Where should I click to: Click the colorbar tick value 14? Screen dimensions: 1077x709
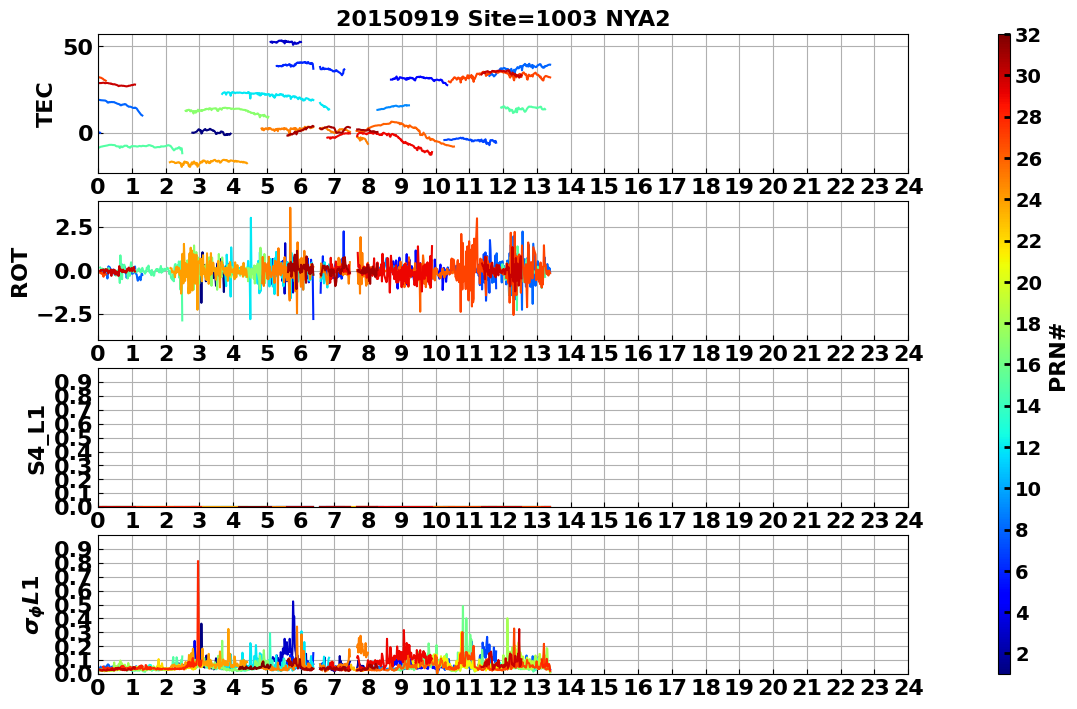tap(1028, 406)
